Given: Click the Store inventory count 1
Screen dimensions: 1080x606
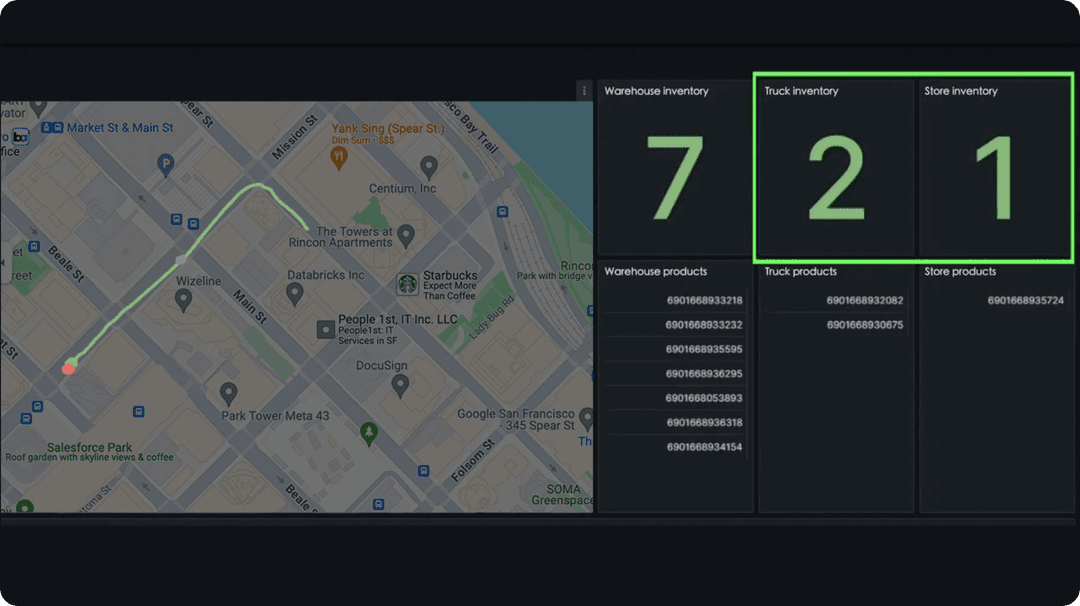Looking at the screenshot, I should pyautogui.click(x=996, y=179).
